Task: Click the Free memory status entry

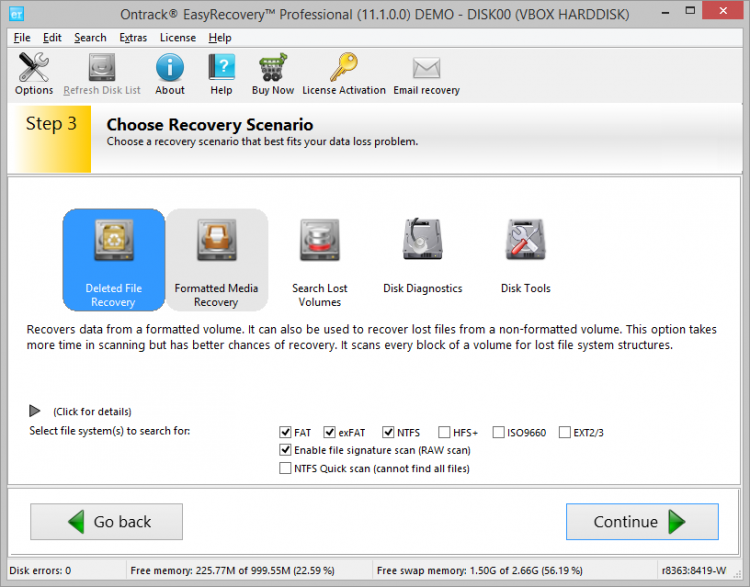Action: point(232,571)
